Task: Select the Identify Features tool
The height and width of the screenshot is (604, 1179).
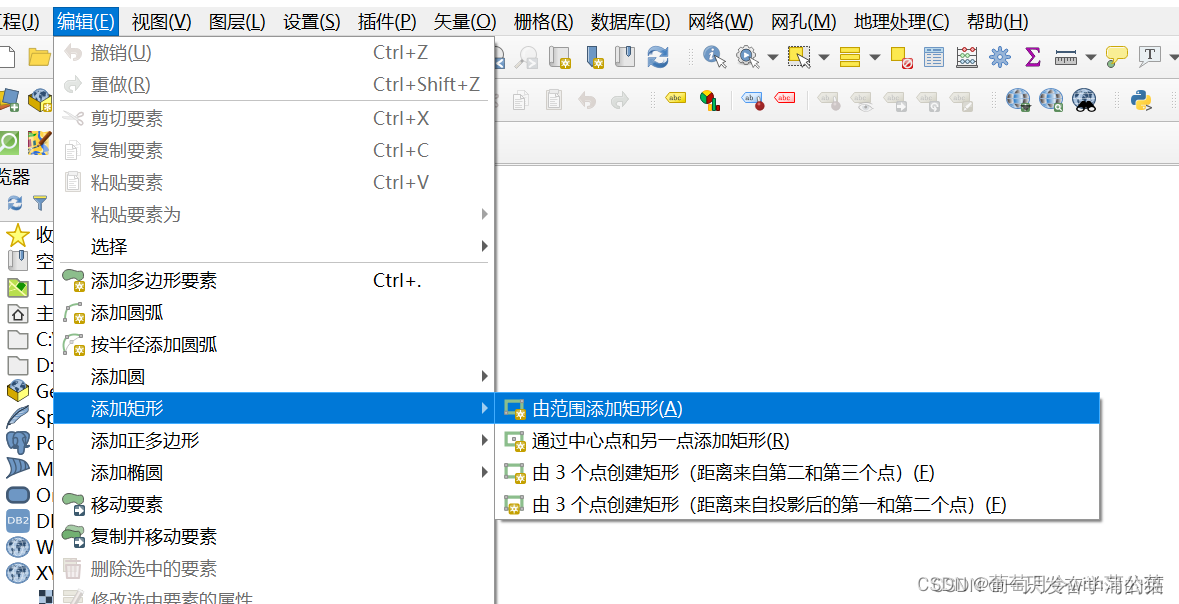Action: (x=714, y=57)
